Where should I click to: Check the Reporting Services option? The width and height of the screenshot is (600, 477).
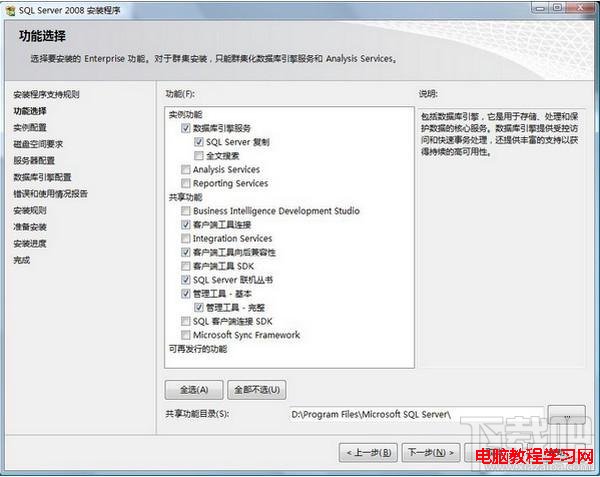tap(186, 183)
